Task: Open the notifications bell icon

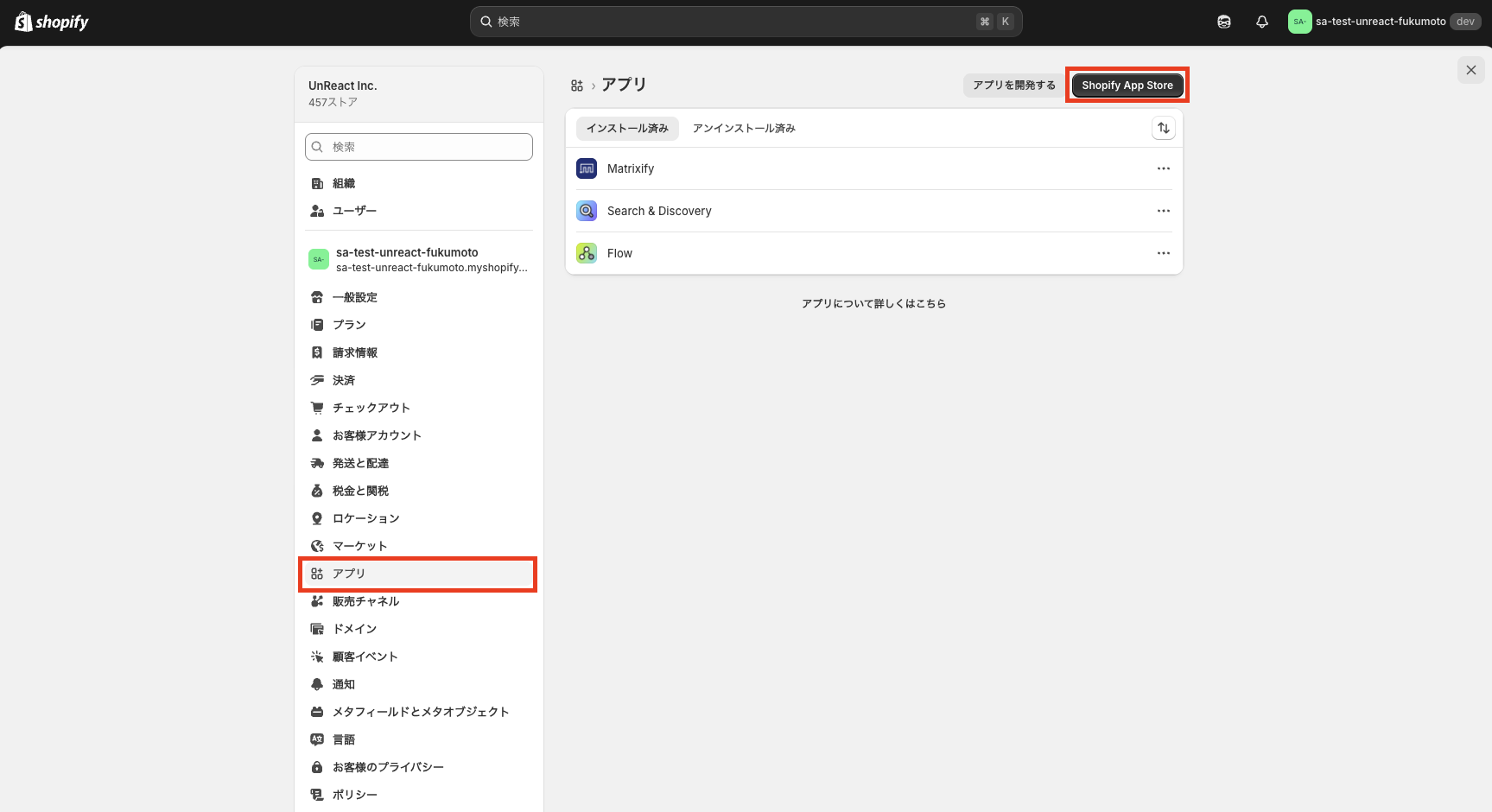Action: tap(1262, 22)
